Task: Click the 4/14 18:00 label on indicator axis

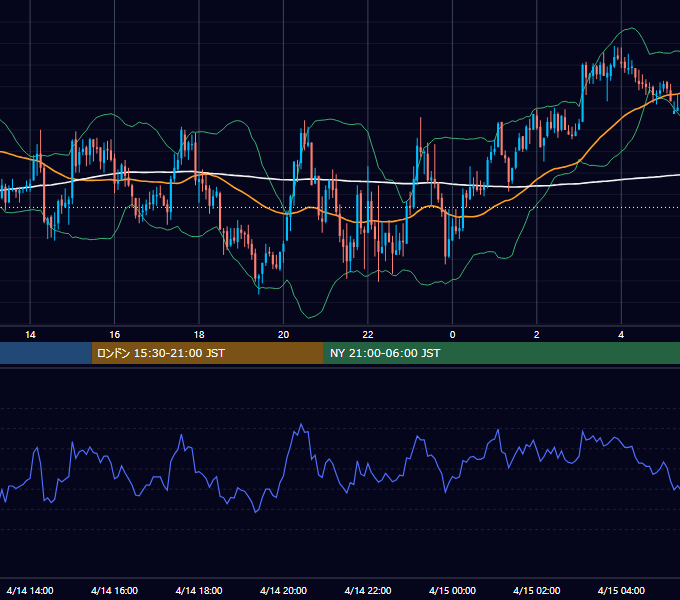Action: [199, 590]
